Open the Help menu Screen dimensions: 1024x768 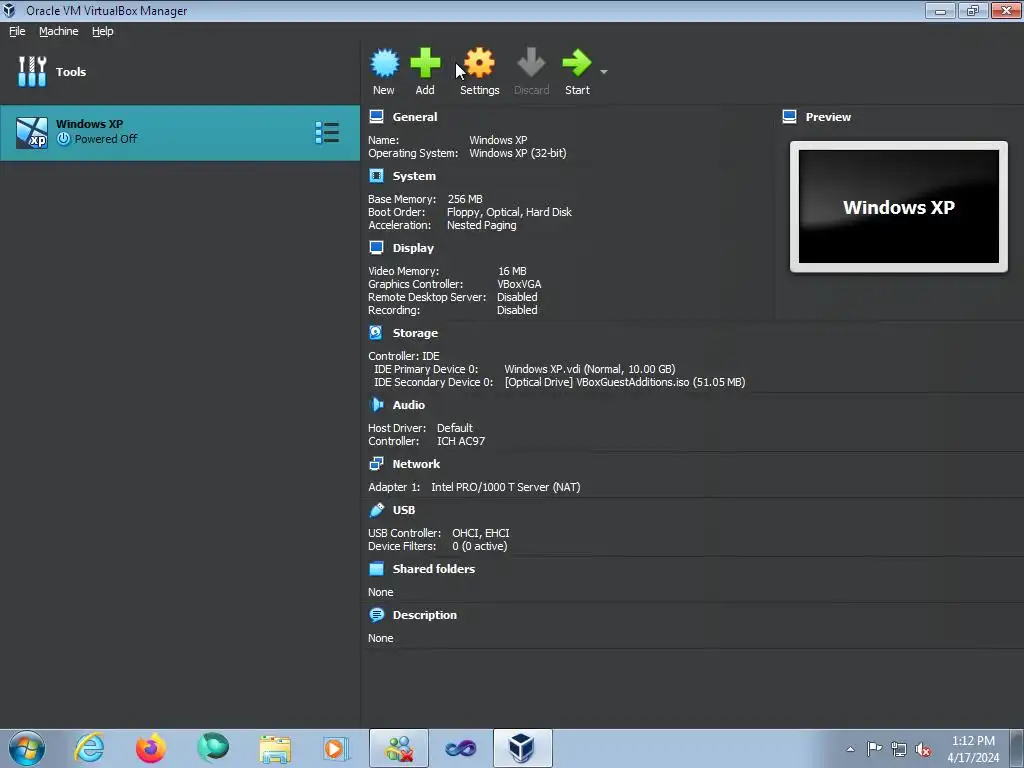(x=102, y=31)
